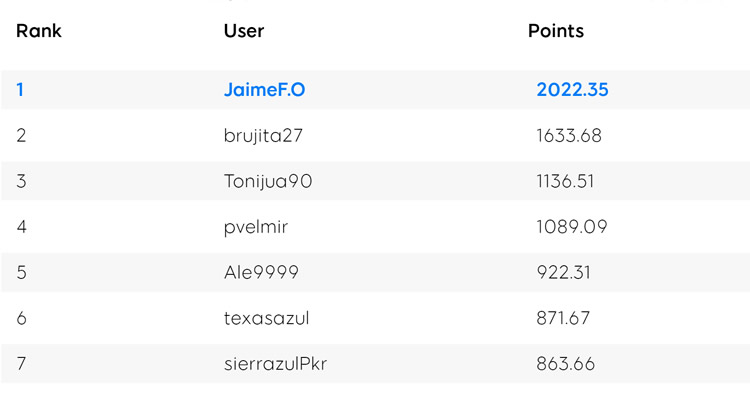Open the Ale9999 user entry

pyautogui.click(x=261, y=273)
